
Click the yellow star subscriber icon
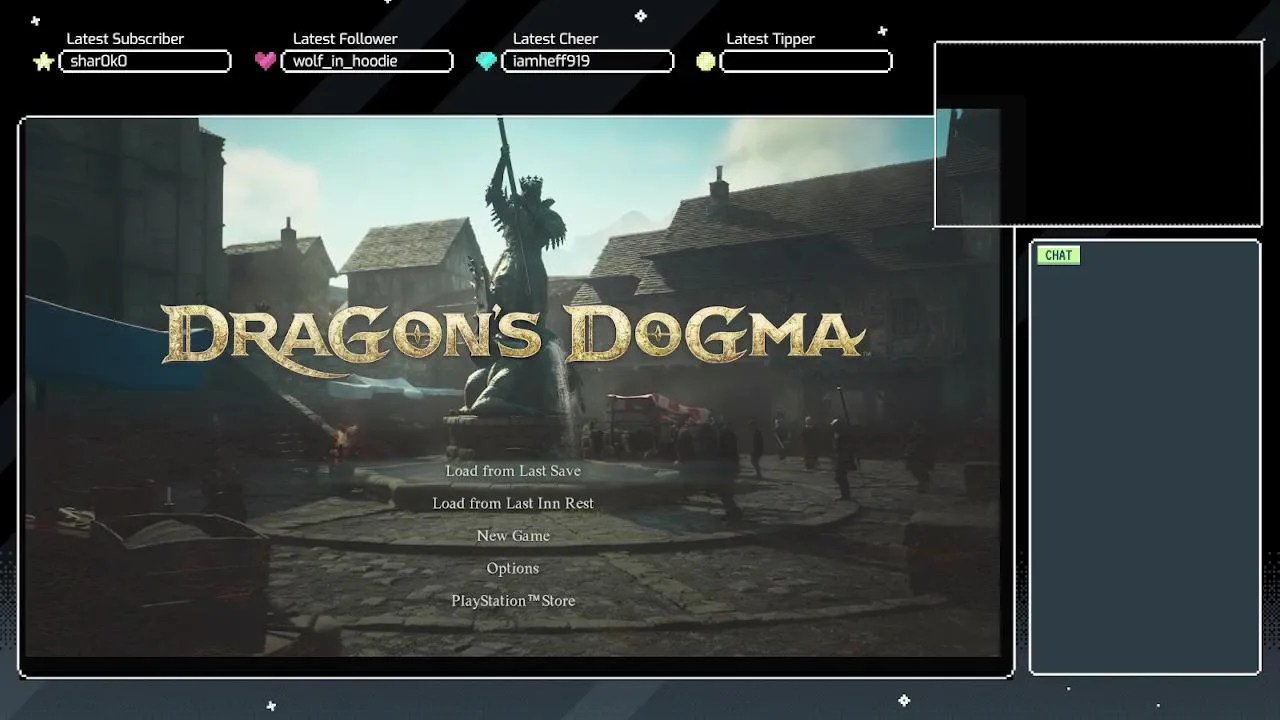pos(43,62)
